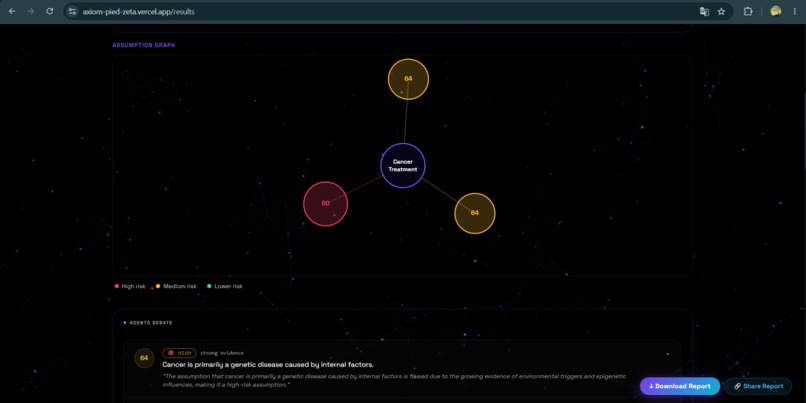Click the High risk legend entry
The width and height of the screenshot is (806, 403).
130,286
